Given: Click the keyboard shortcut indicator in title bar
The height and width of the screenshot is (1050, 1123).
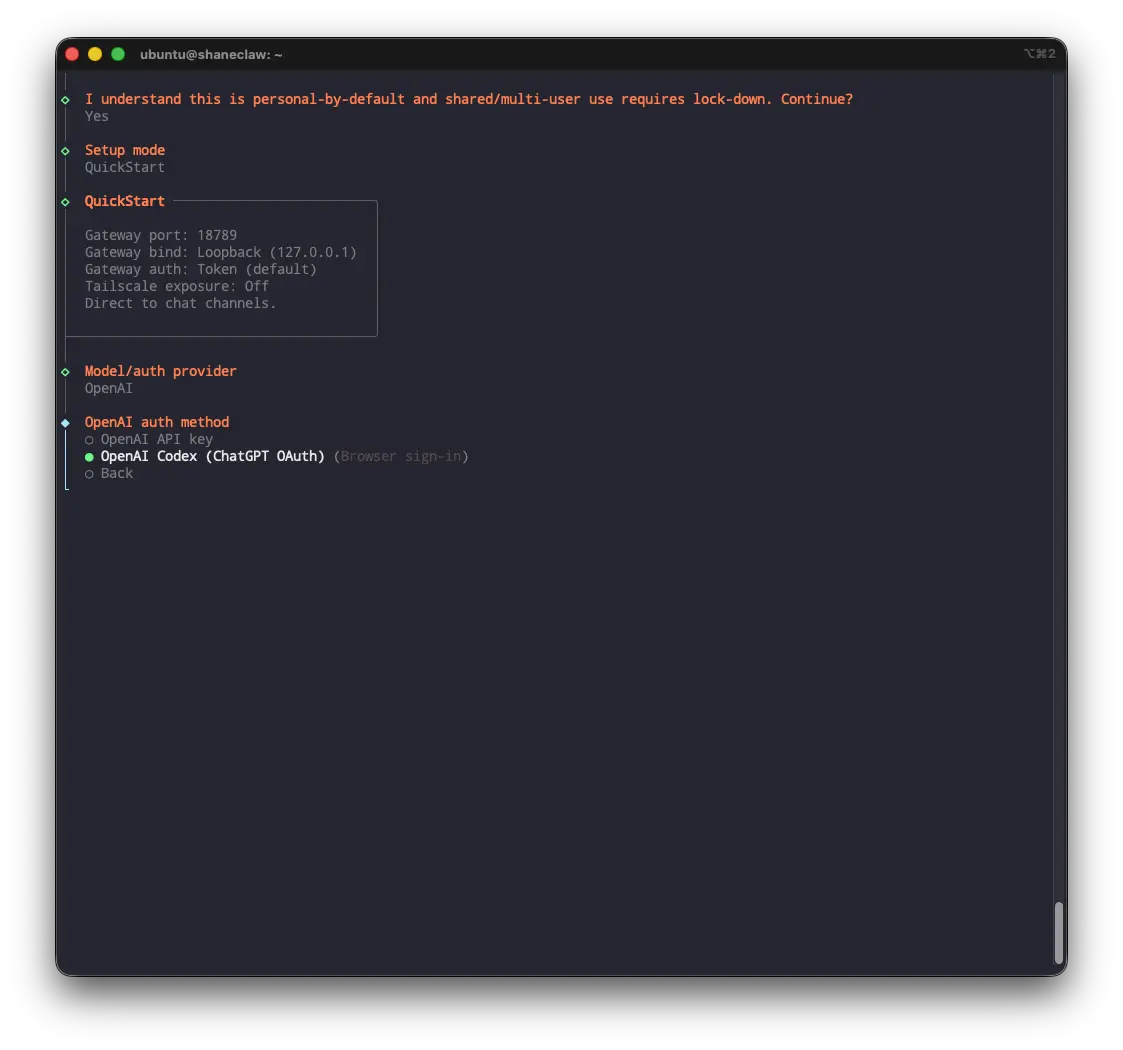Looking at the screenshot, I should 1039,54.
